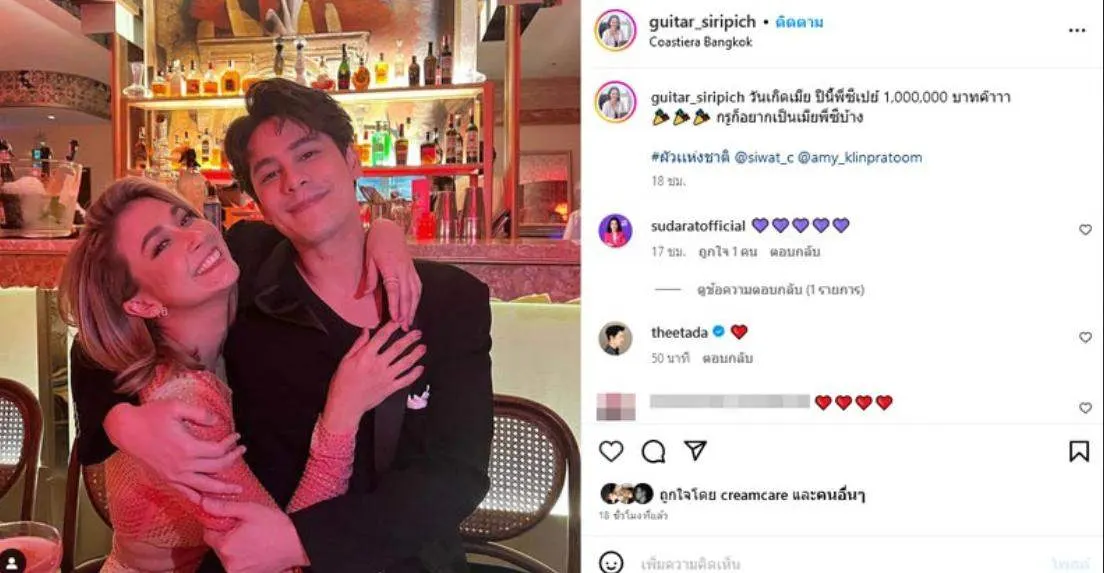Reply to theetada's comment
The height and width of the screenshot is (573, 1104).
[x=727, y=358]
